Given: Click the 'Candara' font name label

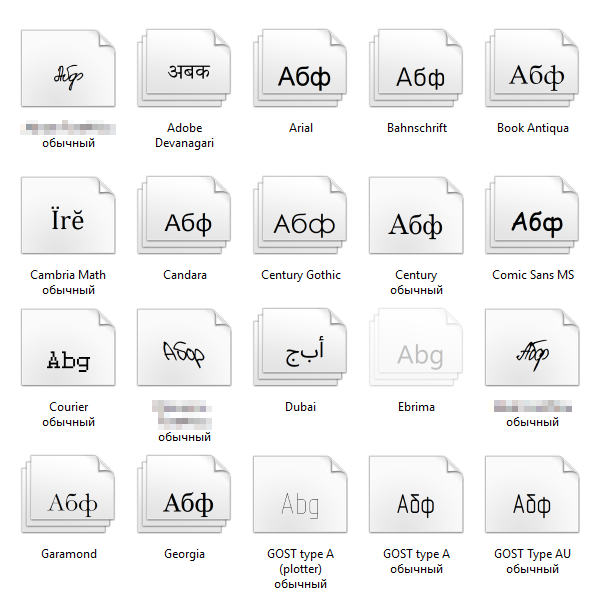Looking at the screenshot, I should click(x=185, y=275).
